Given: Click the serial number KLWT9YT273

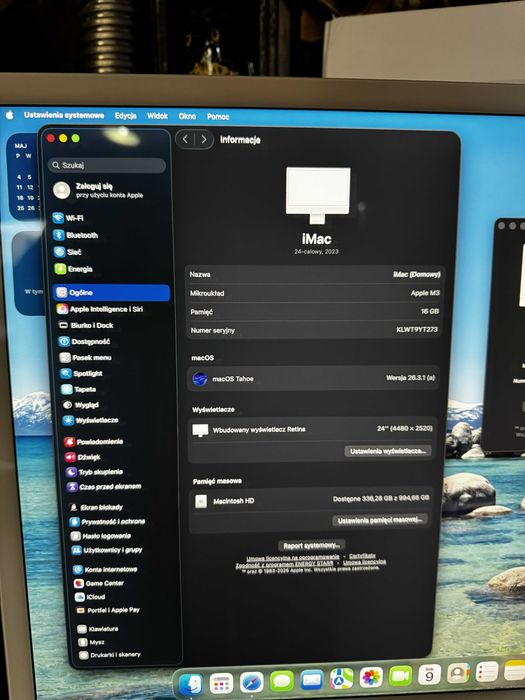Looking at the screenshot, I should [x=417, y=329].
